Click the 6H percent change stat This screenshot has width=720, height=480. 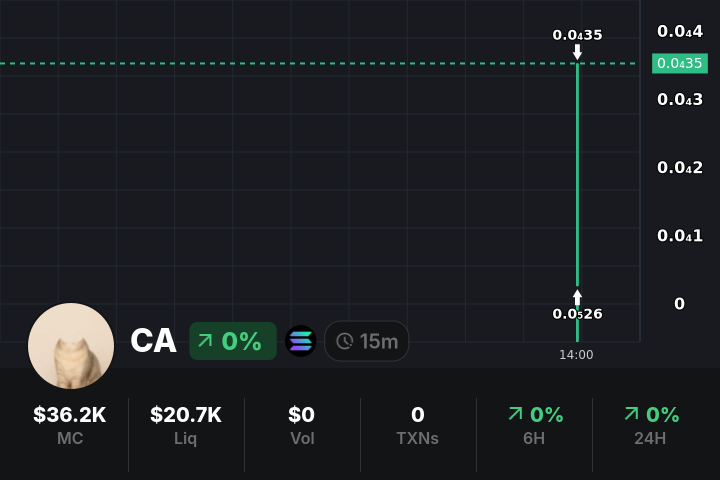[x=535, y=424]
